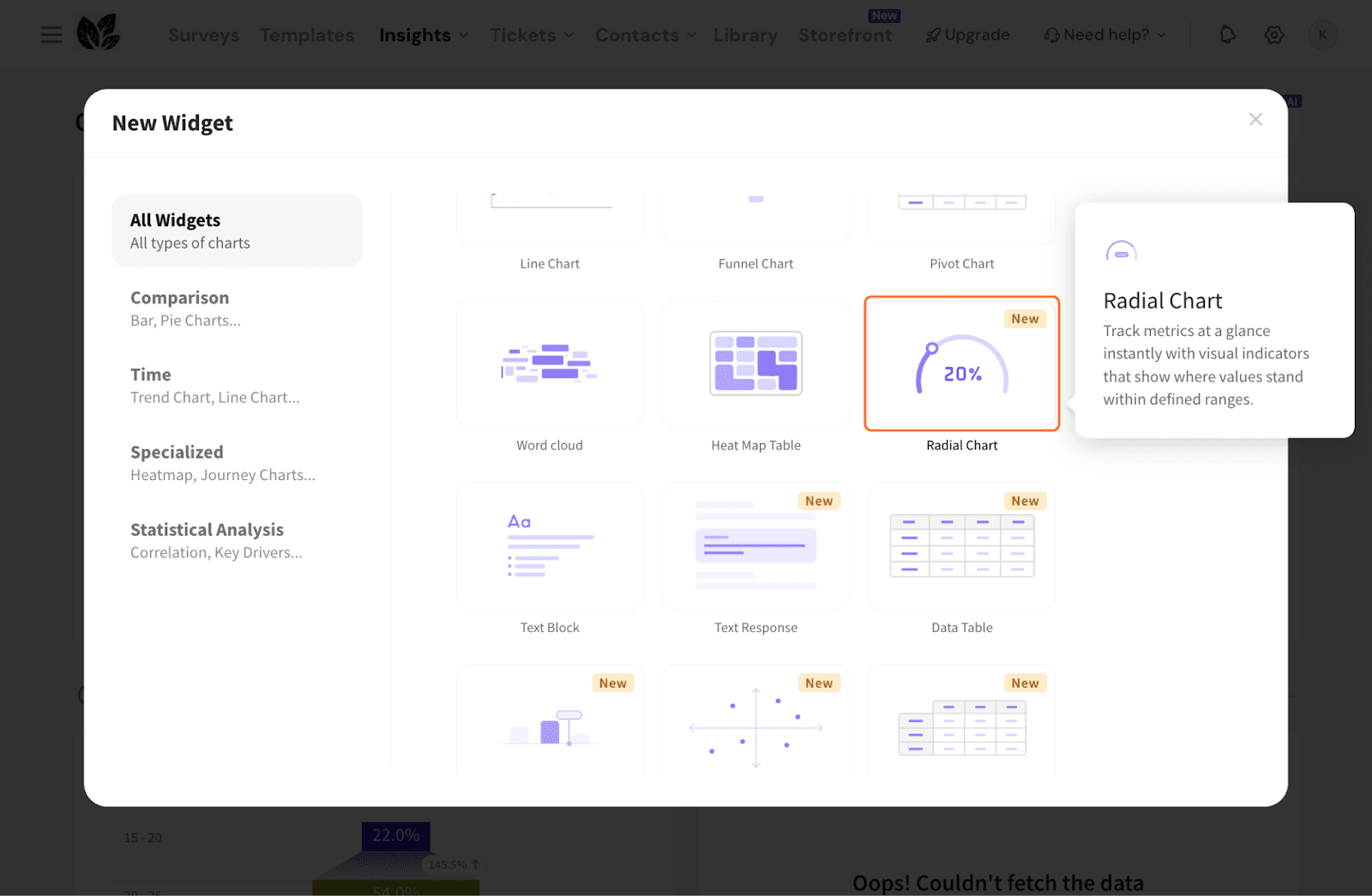Screen dimensions: 1372x896
Task: Pick the Heat Map Table widget
Action: 755,364
